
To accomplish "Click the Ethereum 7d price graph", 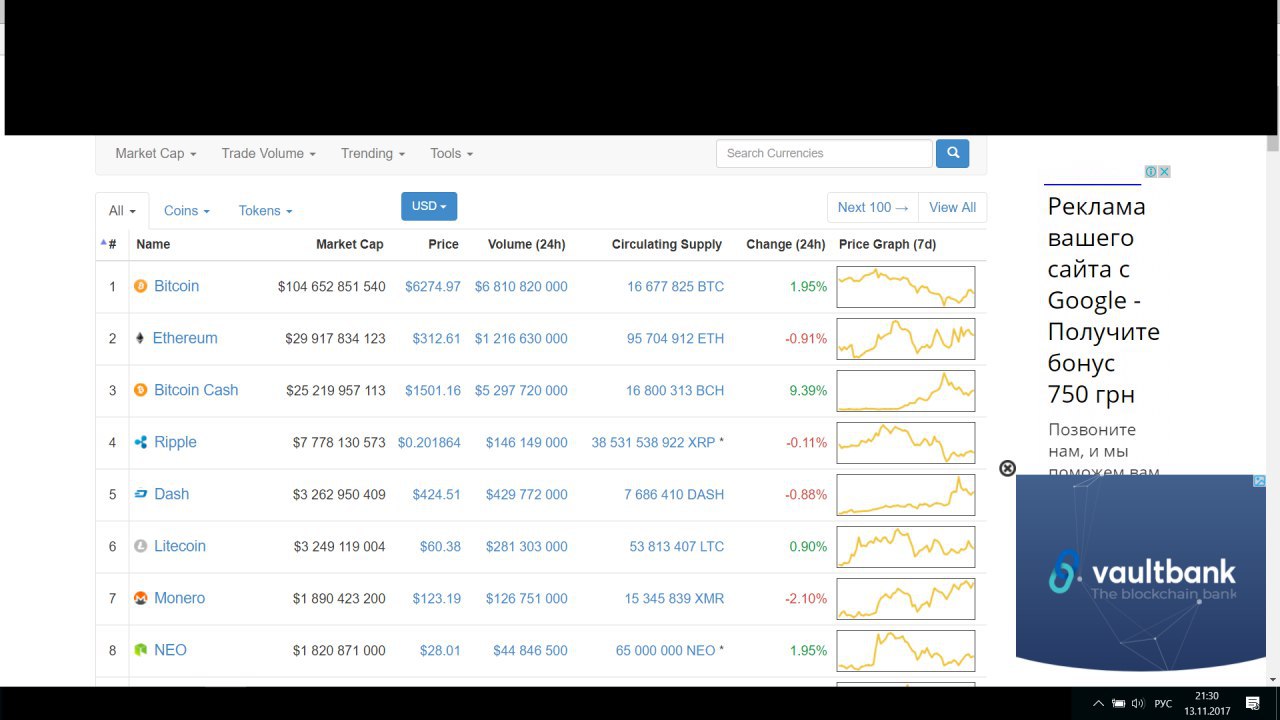I will tap(906, 338).
